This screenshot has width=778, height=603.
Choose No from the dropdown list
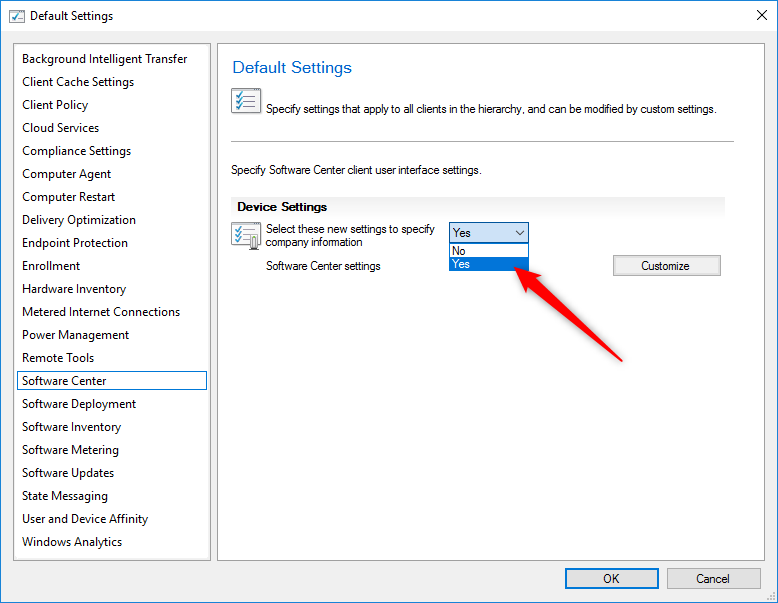(x=488, y=251)
